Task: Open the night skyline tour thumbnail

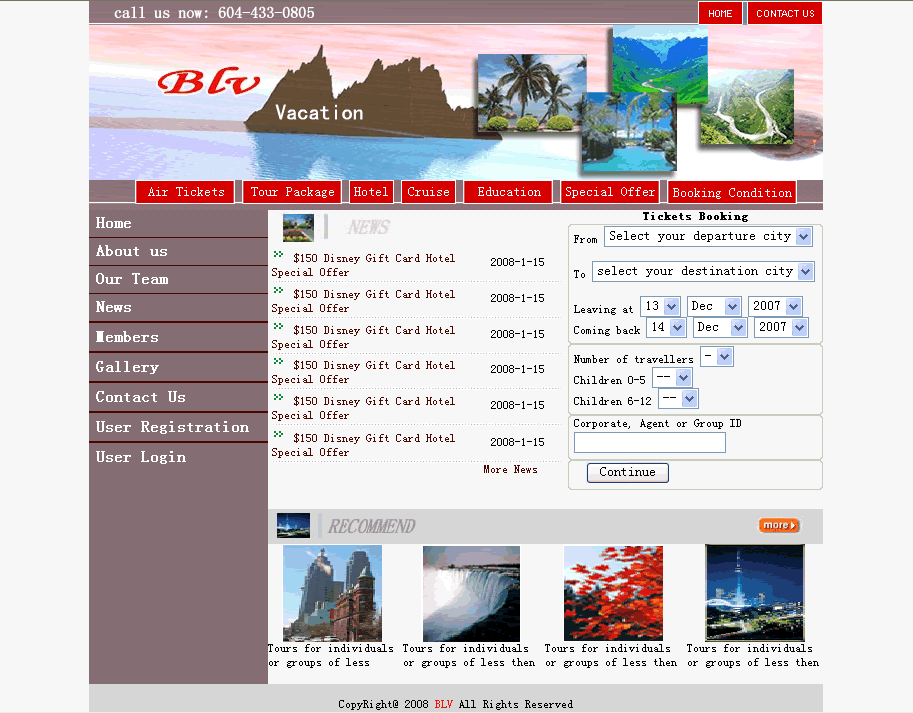Action: pyautogui.click(x=754, y=593)
